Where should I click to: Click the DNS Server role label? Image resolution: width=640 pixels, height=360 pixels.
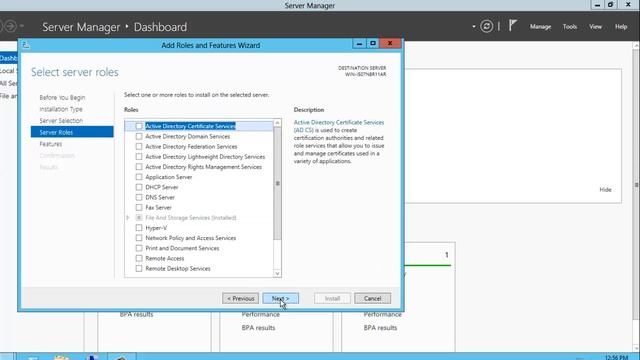160,198
